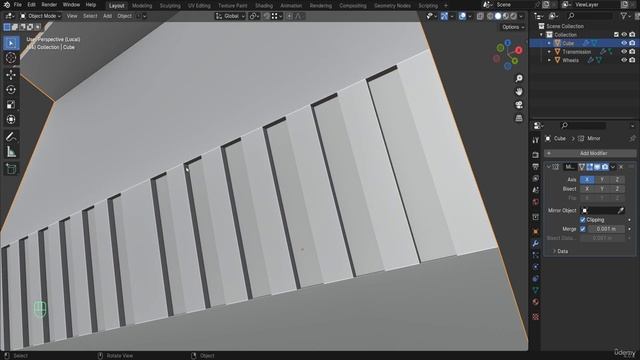Select the Cursor tool
The image size is (640, 360).
[x=11, y=58]
